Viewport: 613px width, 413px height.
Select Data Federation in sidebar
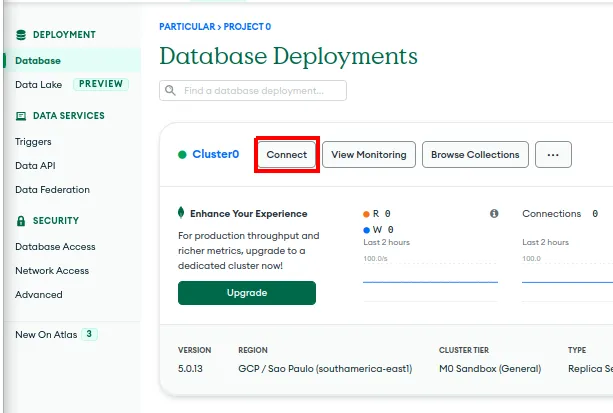tap(52, 190)
